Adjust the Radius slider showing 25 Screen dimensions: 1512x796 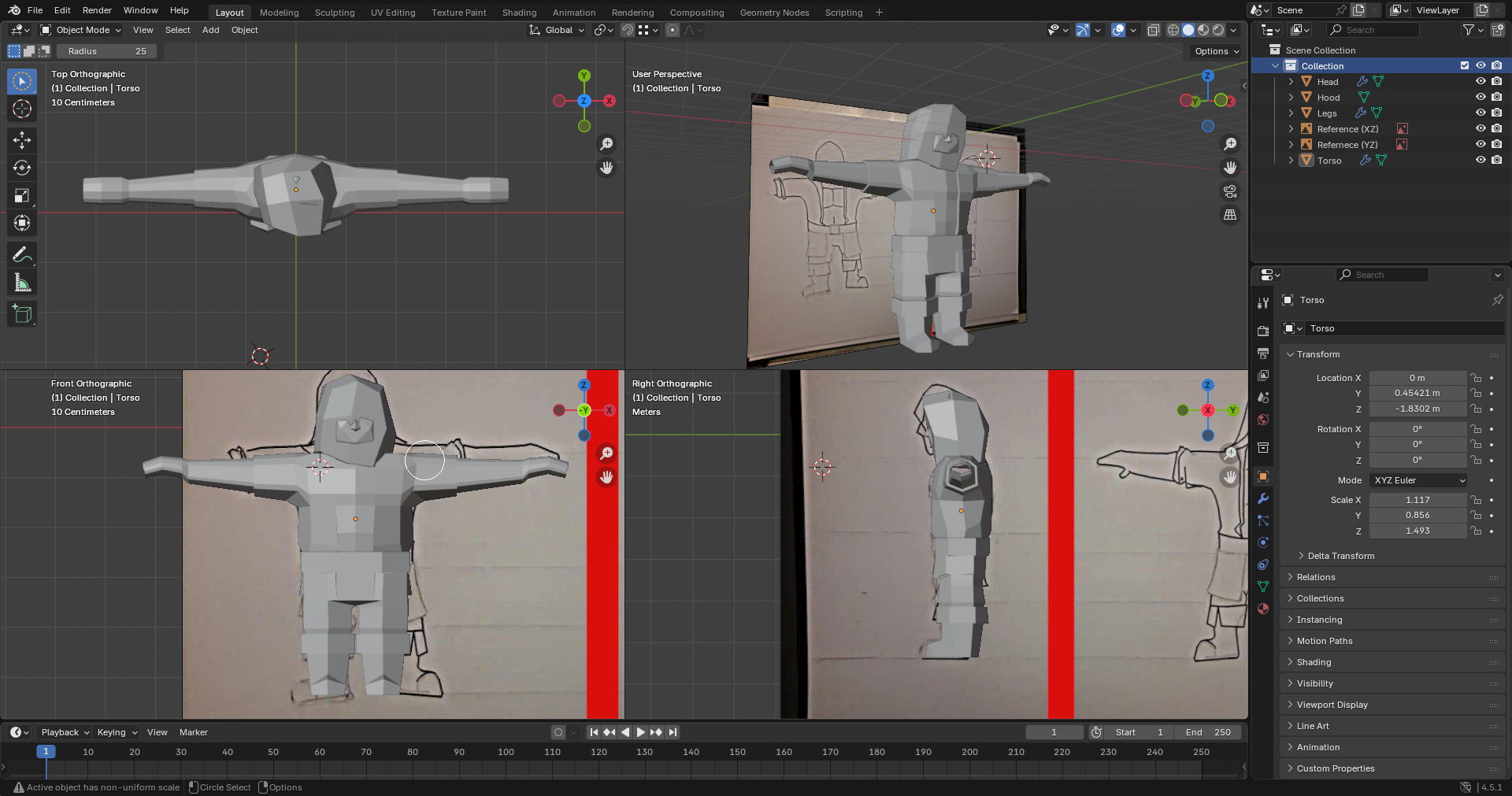tap(107, 51)
